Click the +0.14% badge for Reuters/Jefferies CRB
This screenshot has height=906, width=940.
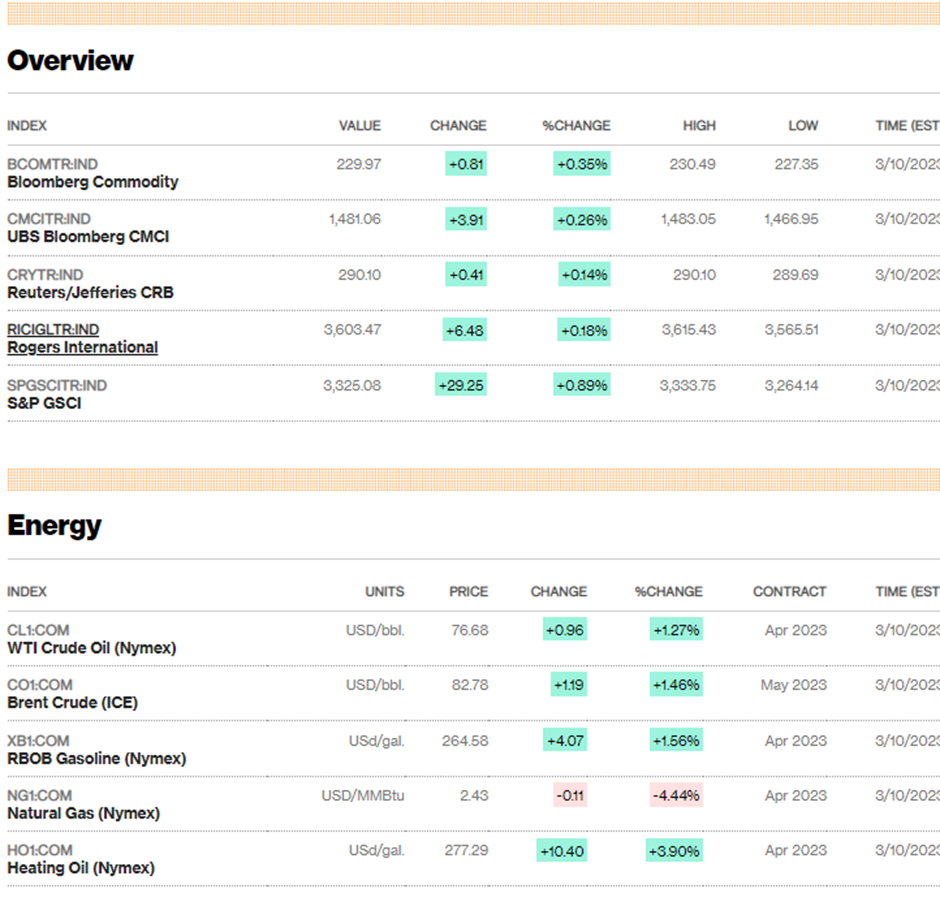(x=584, y=275)
